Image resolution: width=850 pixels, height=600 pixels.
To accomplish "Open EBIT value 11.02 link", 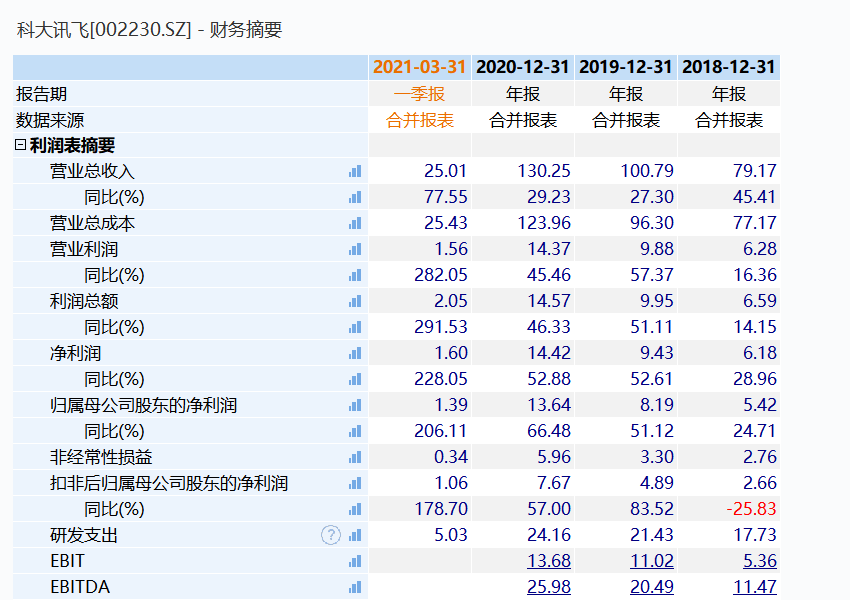I will tap(652, 561).
